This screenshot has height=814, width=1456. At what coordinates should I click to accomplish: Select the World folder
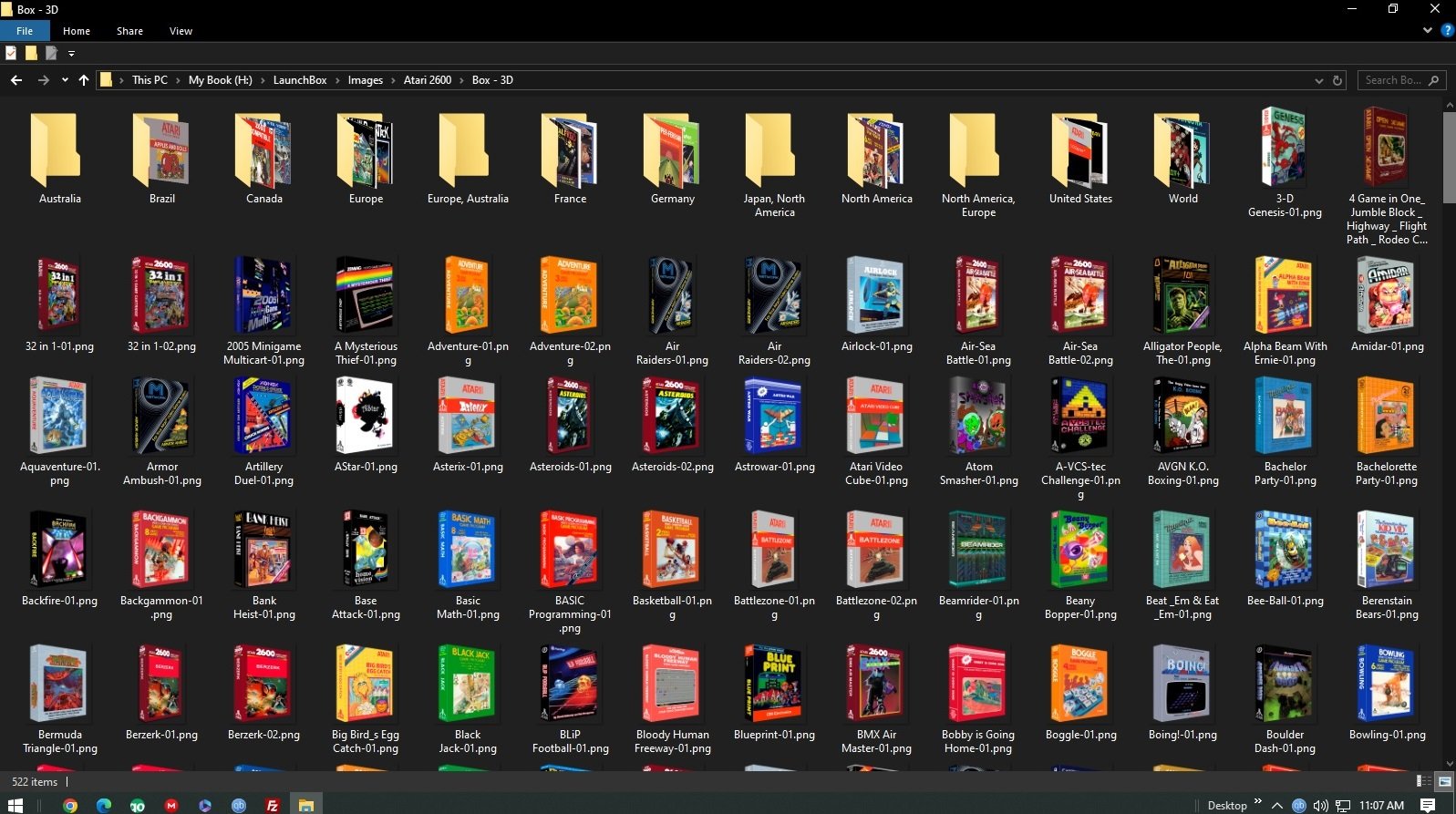point(1183,157)
